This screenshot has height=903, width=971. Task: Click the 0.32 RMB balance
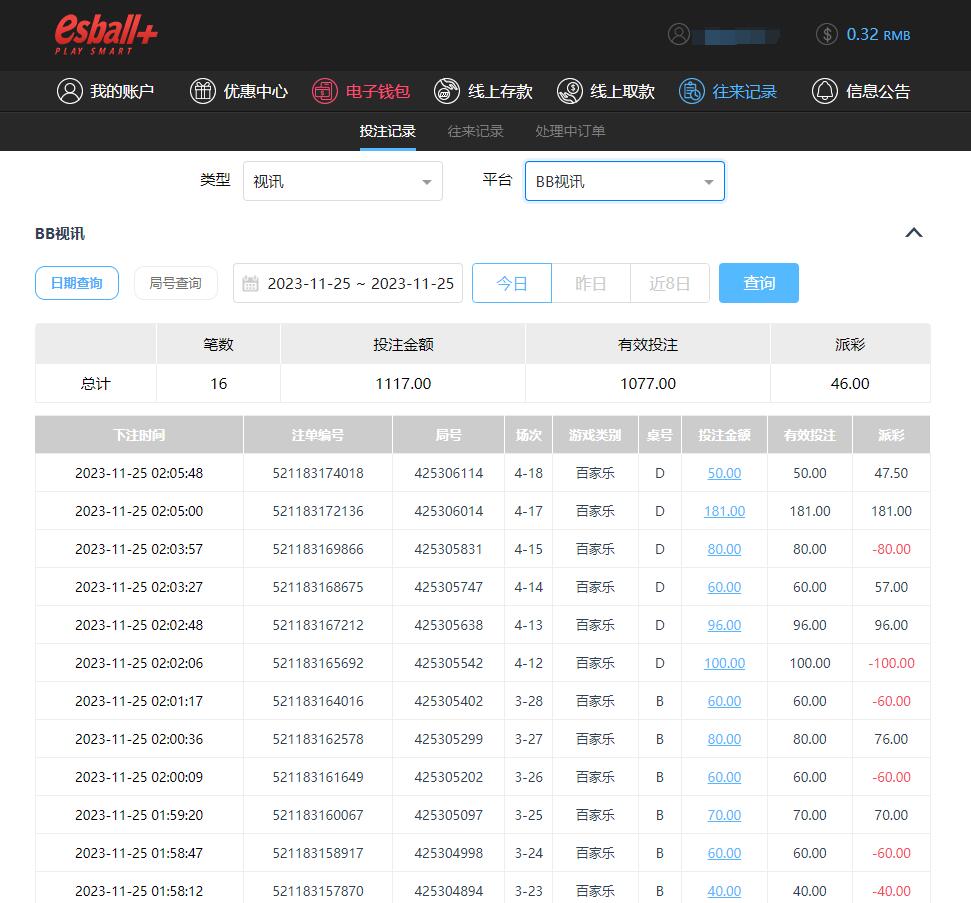878,35
